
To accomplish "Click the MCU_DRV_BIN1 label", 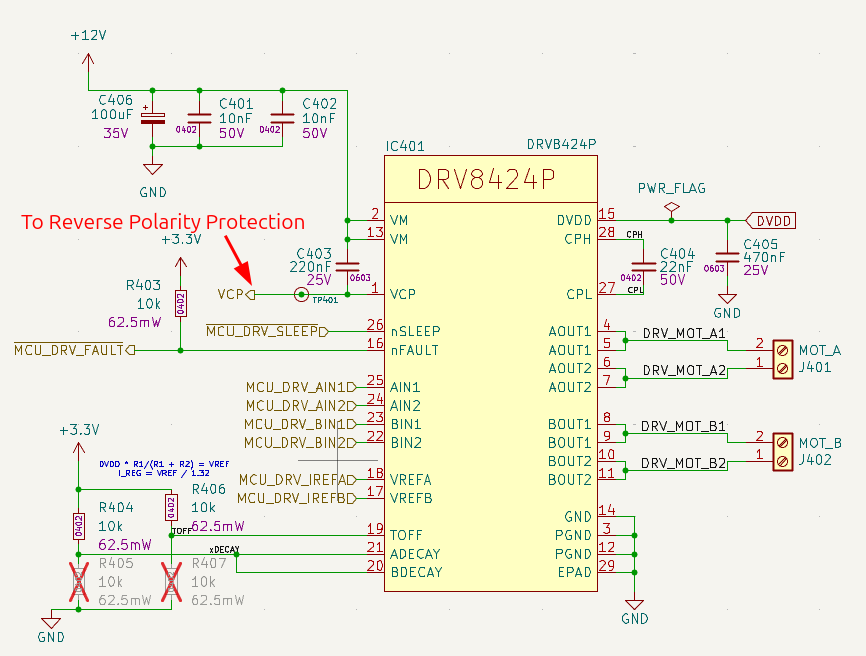I will click(300, 424).
